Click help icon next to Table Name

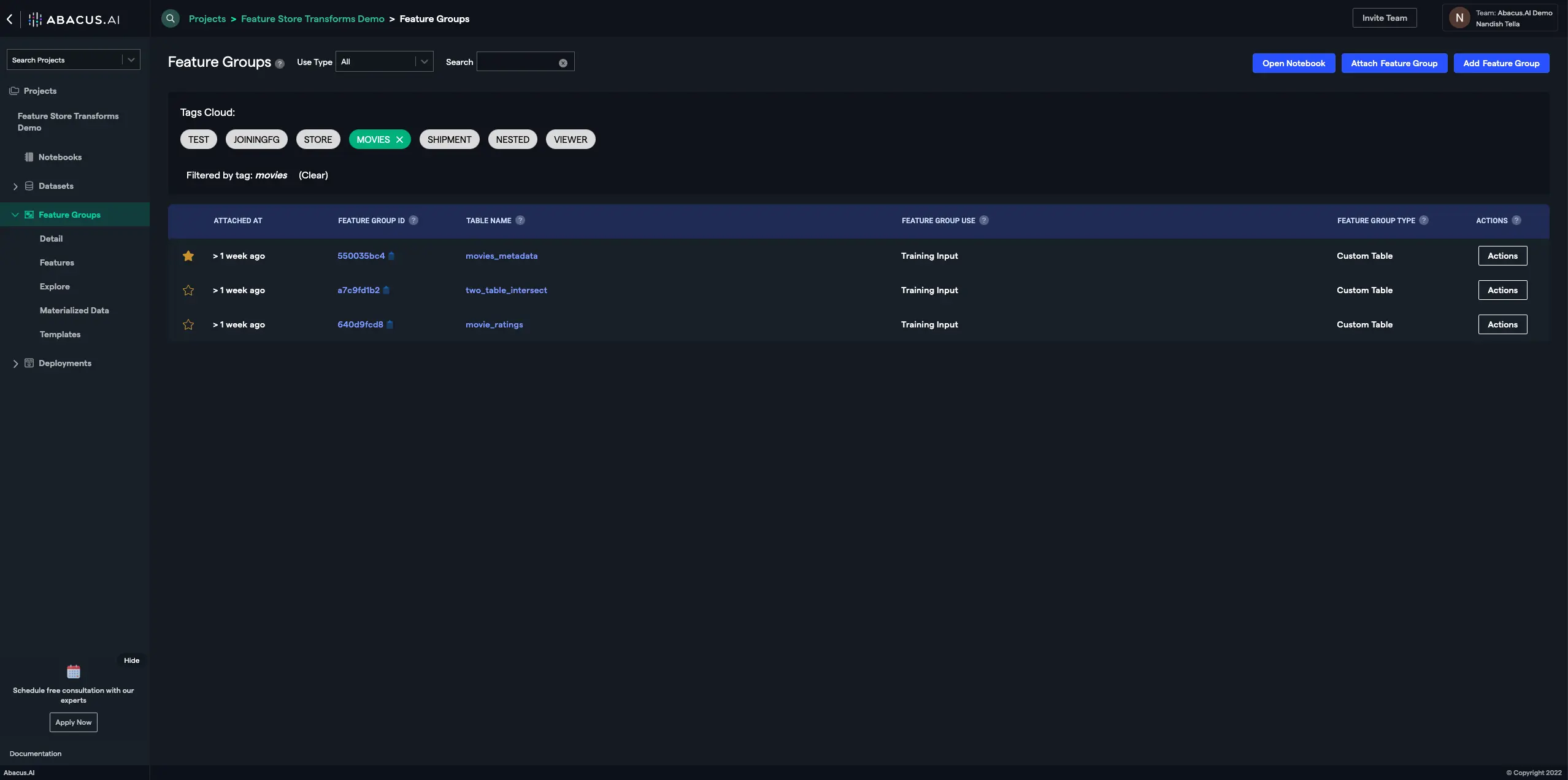(x=520, y=221)
